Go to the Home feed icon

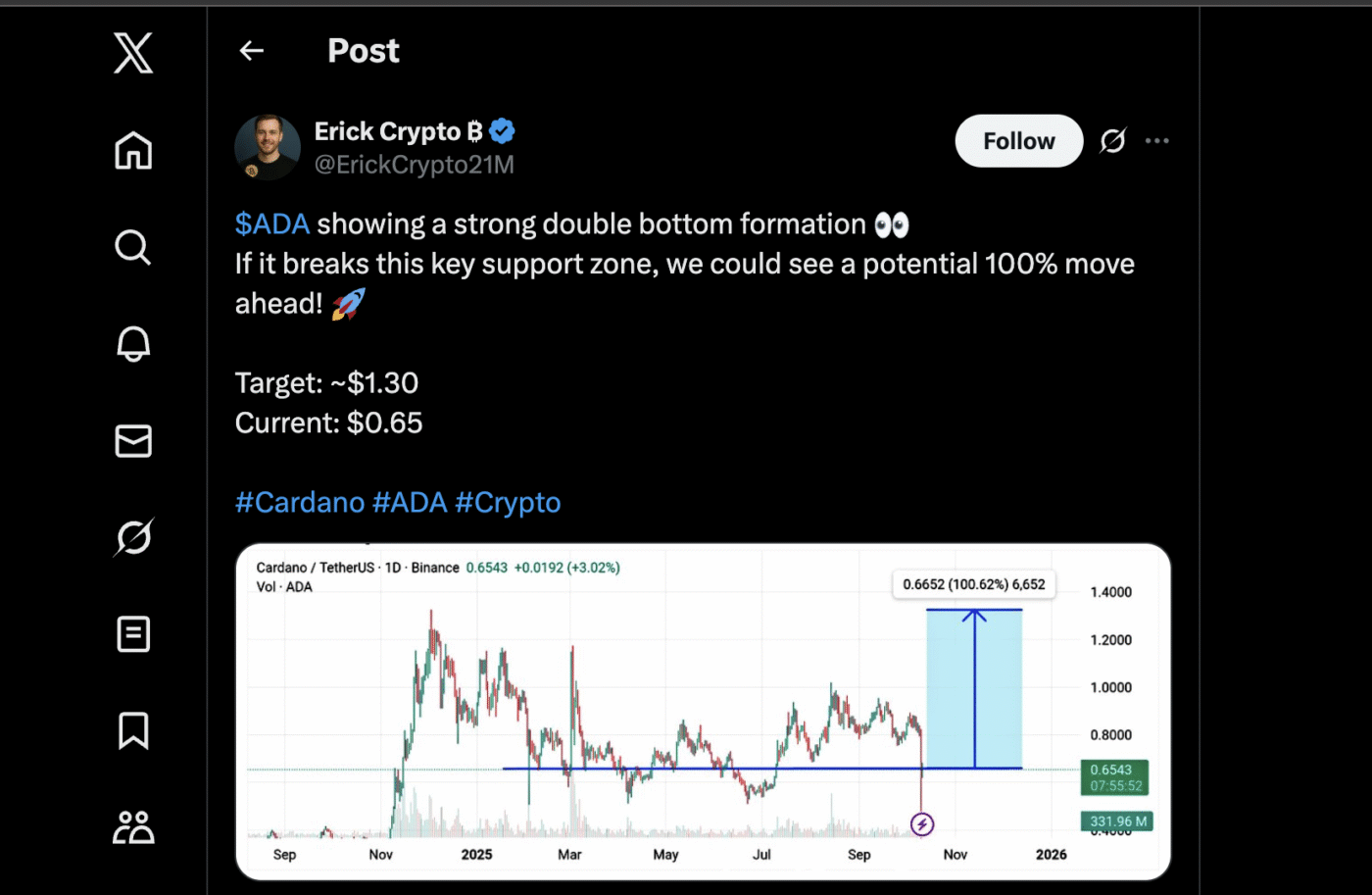coord(133,150)
